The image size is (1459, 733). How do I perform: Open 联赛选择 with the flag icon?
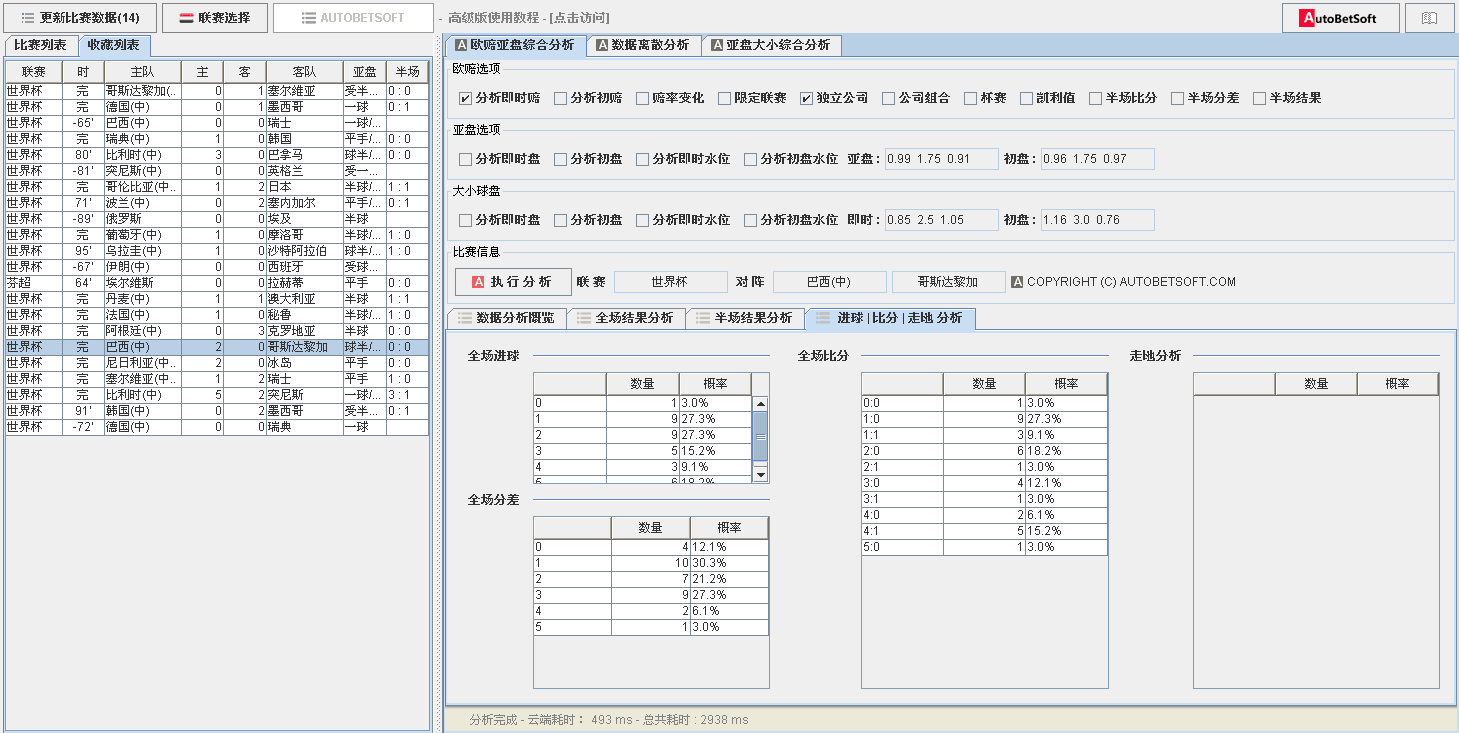(x=215, y=18)
